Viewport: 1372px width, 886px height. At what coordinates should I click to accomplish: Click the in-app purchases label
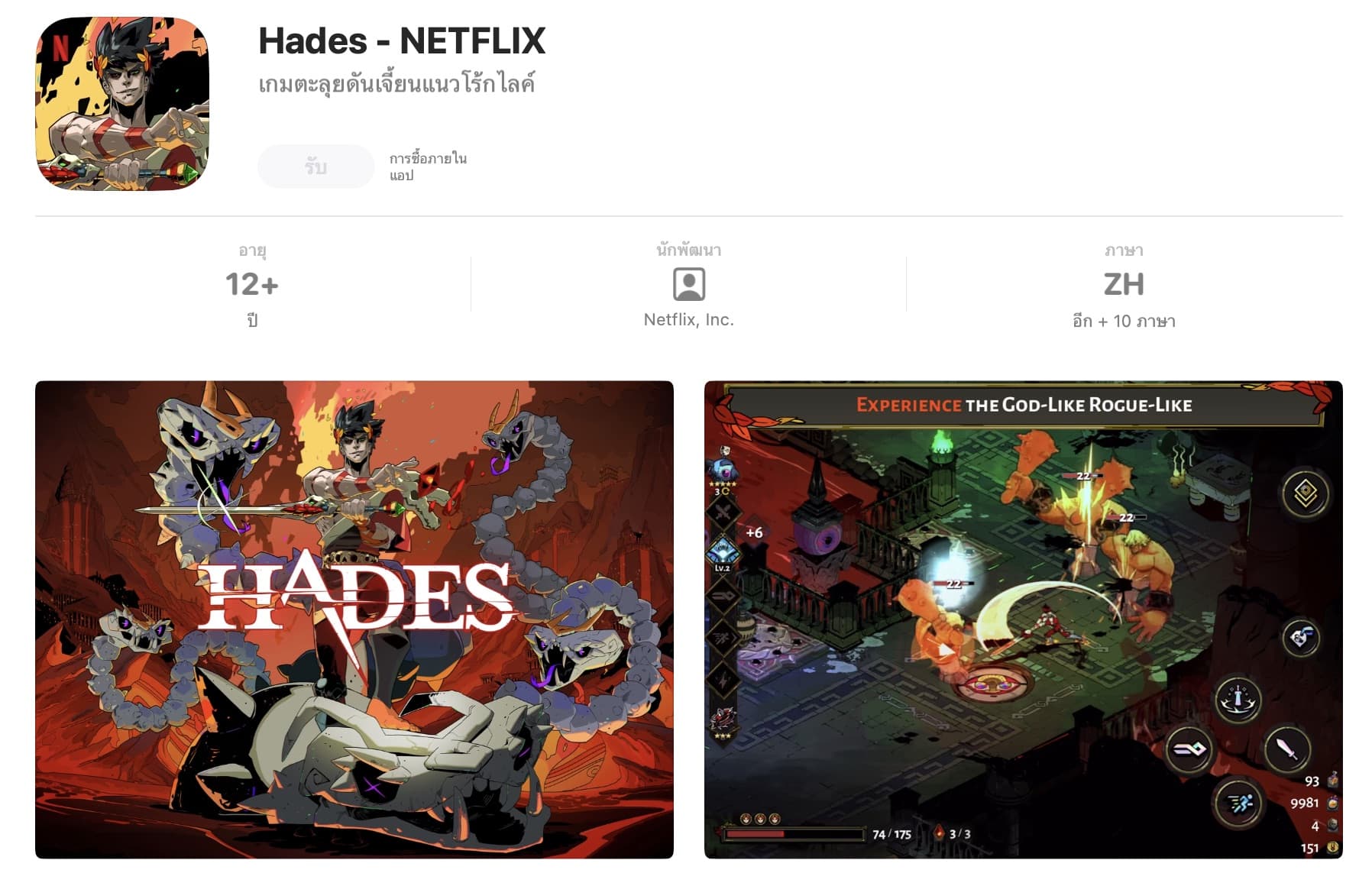click(x=428, y=167)
